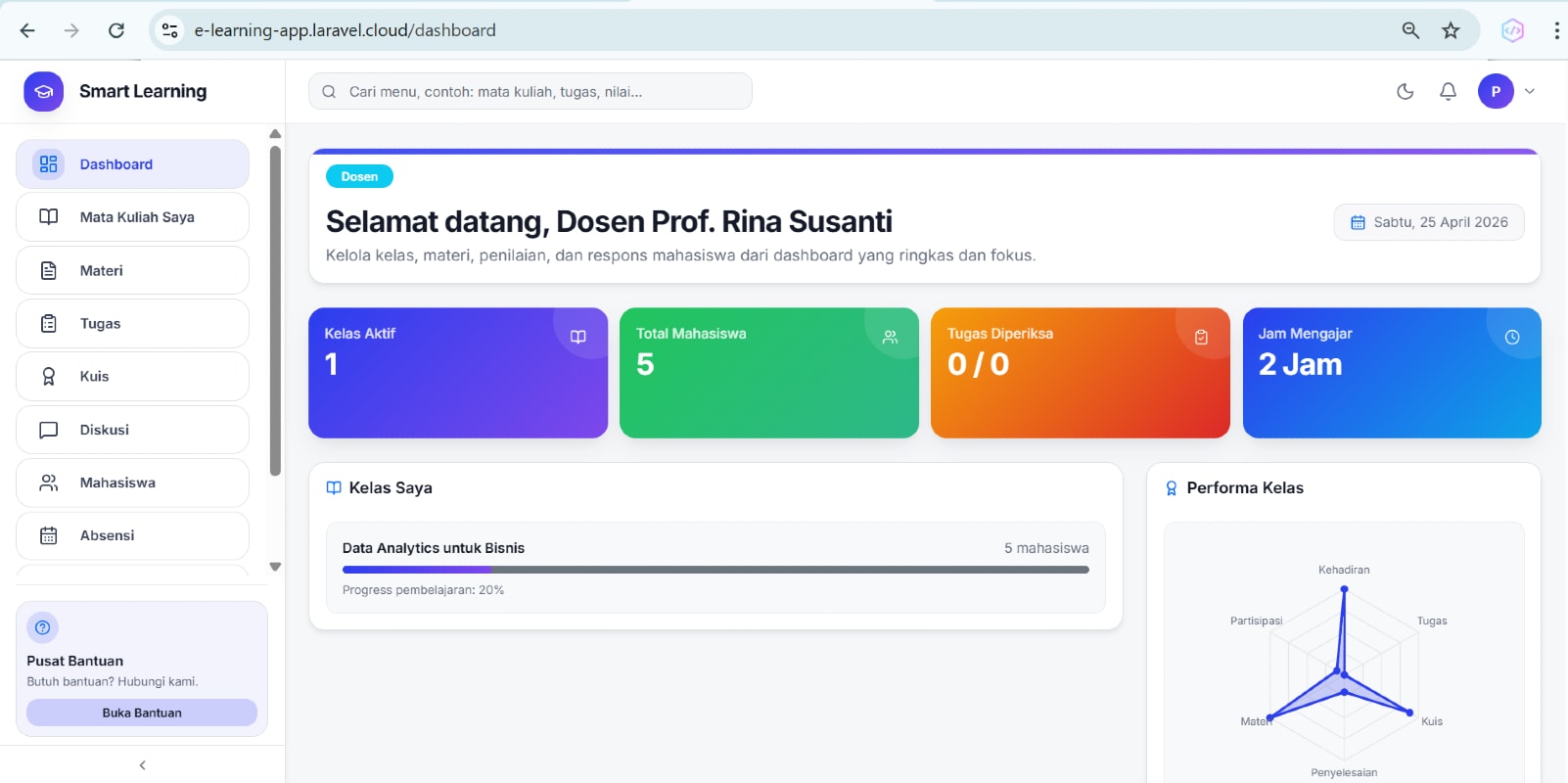Viewport: 1568px width, 783px height.
Task: Open the Dashboard menu item
Action: 132,163
